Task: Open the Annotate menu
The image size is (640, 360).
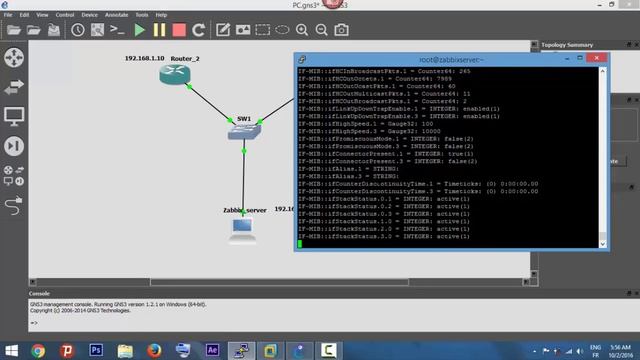Action: (x=117, y=15)
